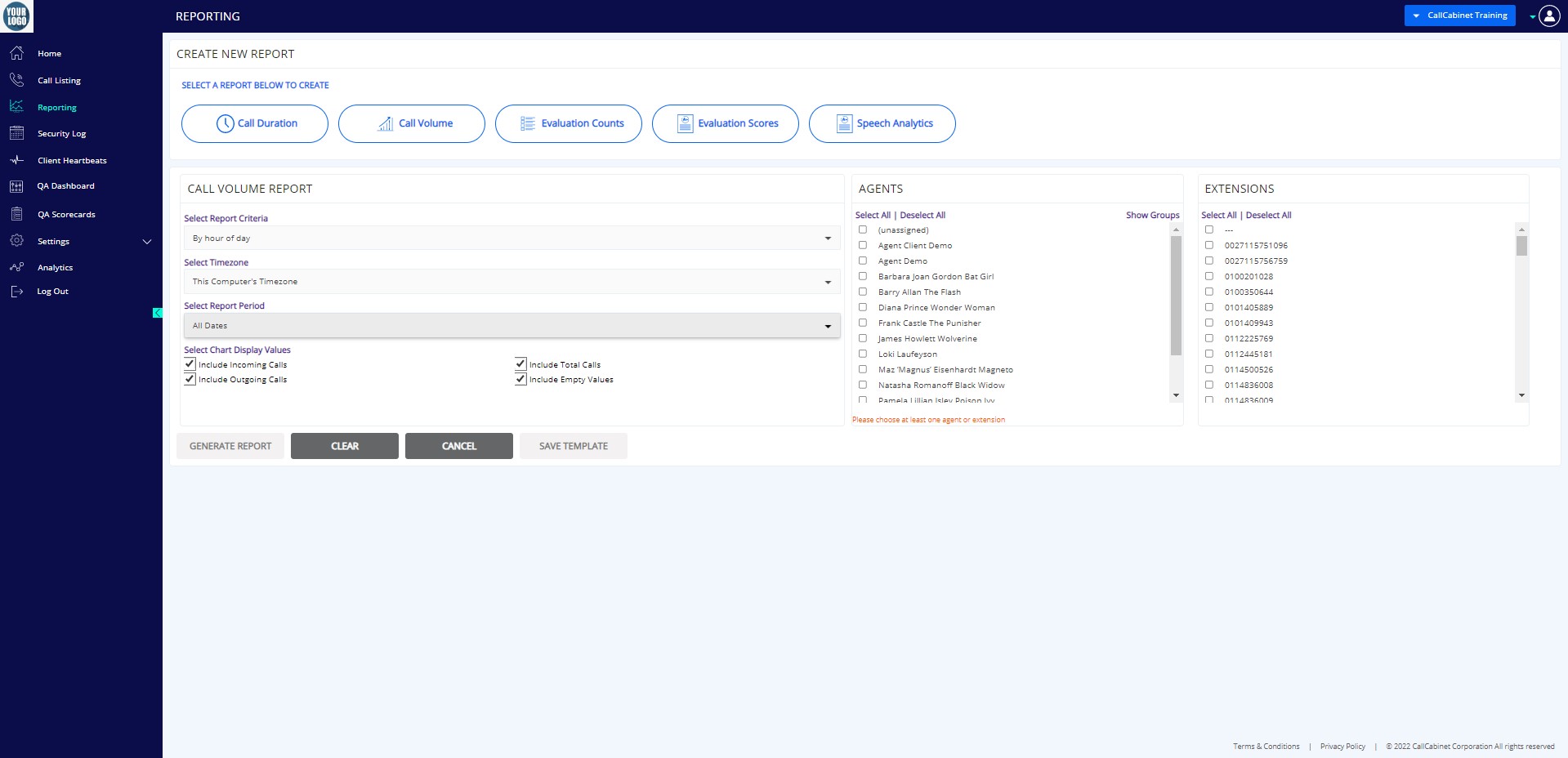Open QA Dashboard menu item
This screenshot has width=1568, height=758.
click(65, 186)
